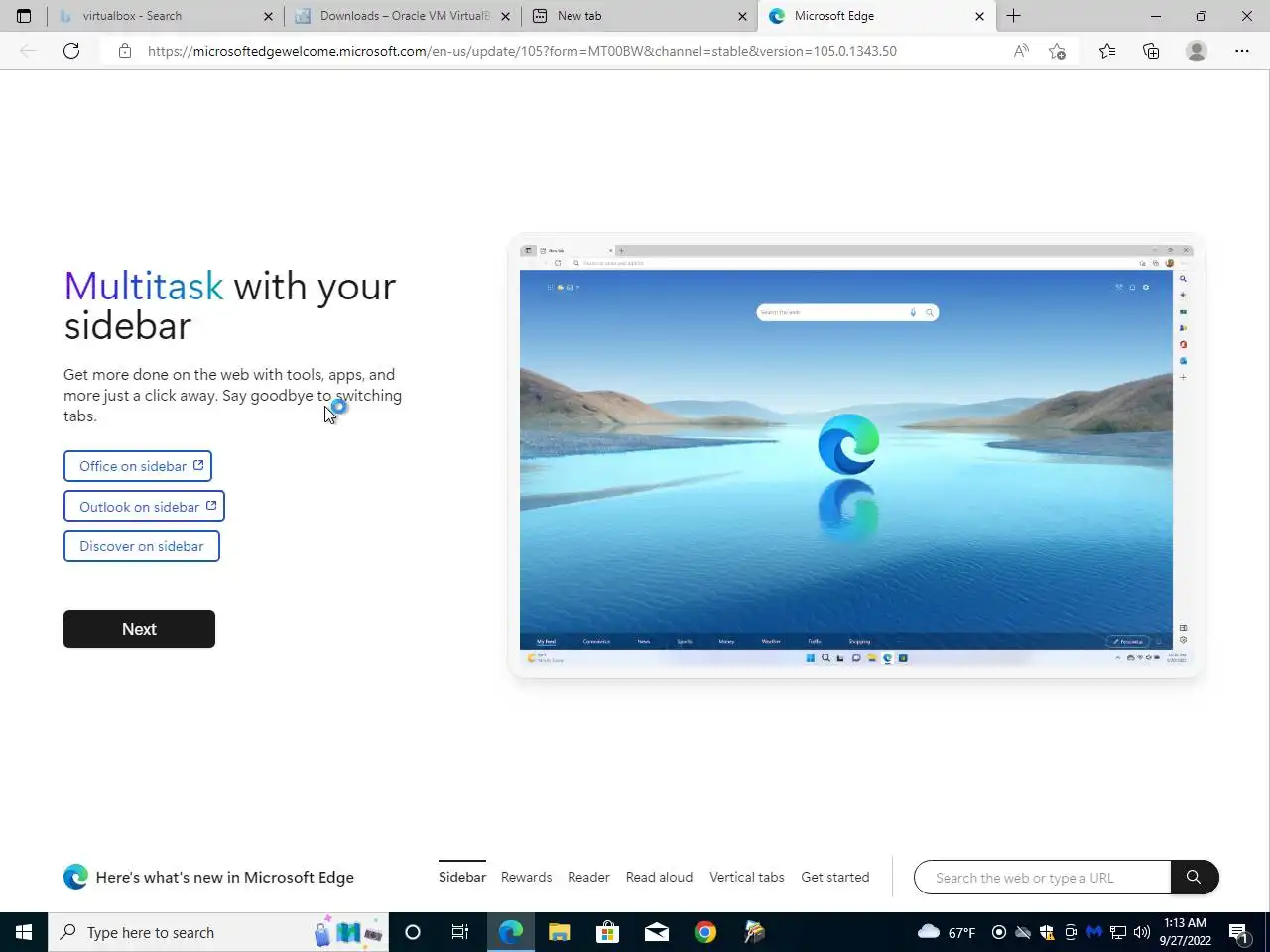
Task: Open Cortana from the taskbar
Action: coord(413,932)
